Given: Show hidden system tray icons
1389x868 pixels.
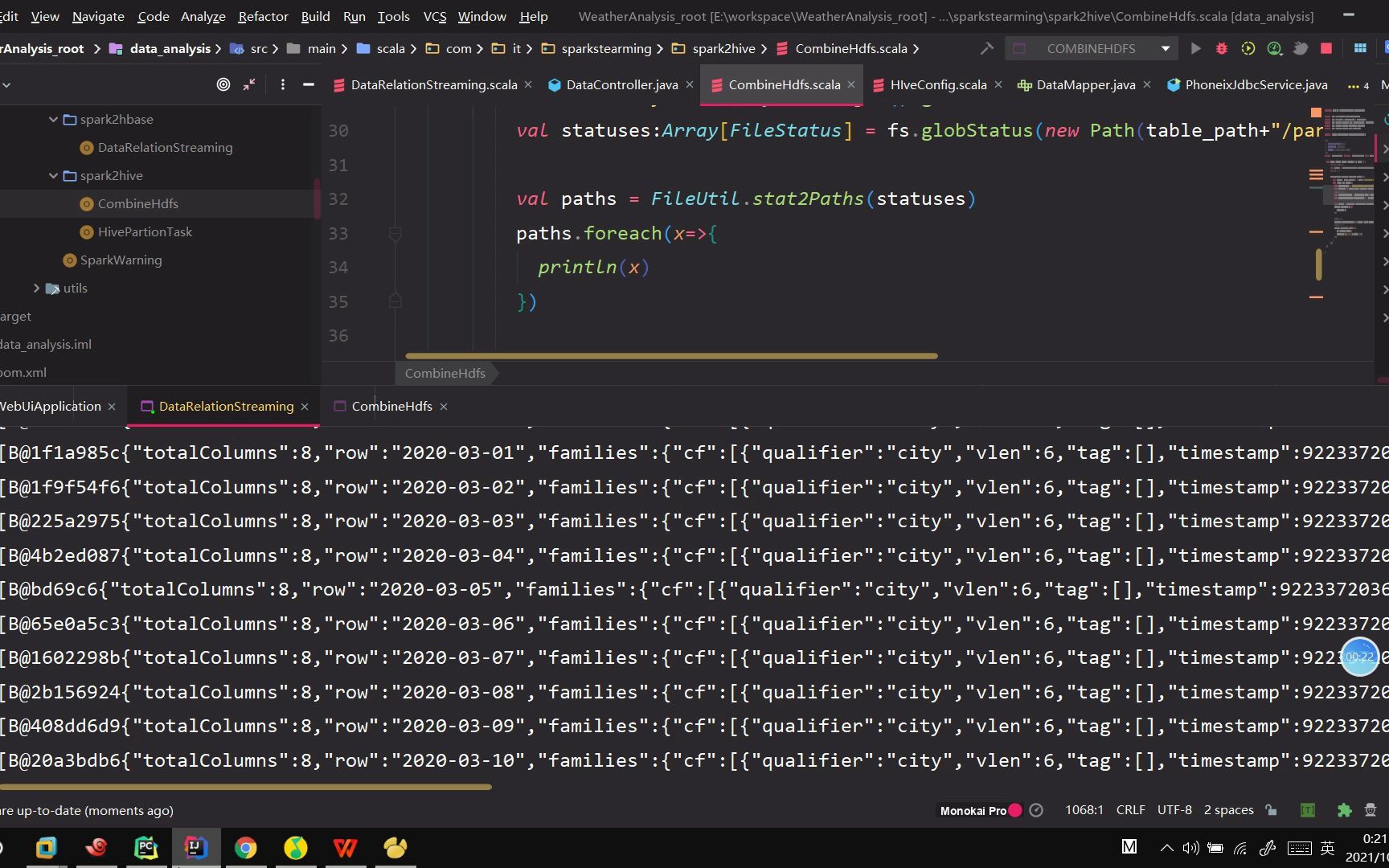Looking at the screenshot, I should 1166,847.
